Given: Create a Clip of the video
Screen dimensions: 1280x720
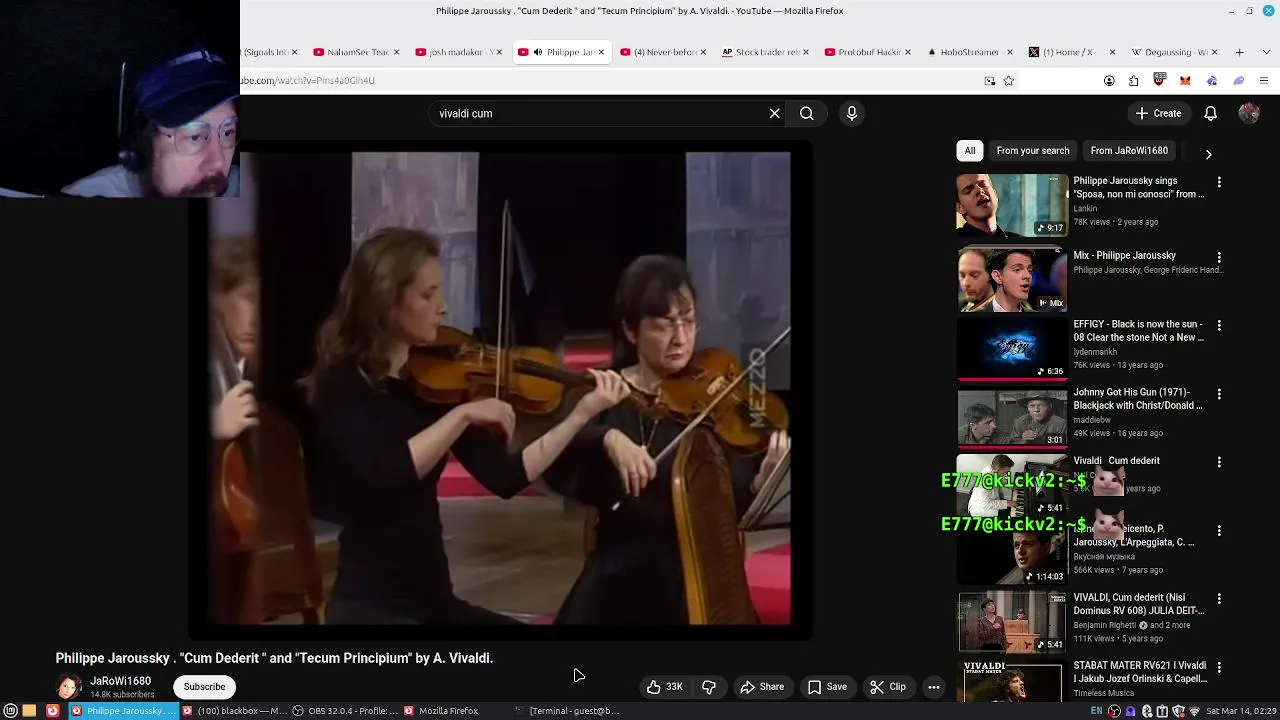Looking at the screenshot, I should pyautogui.click(x=888, y=687).
